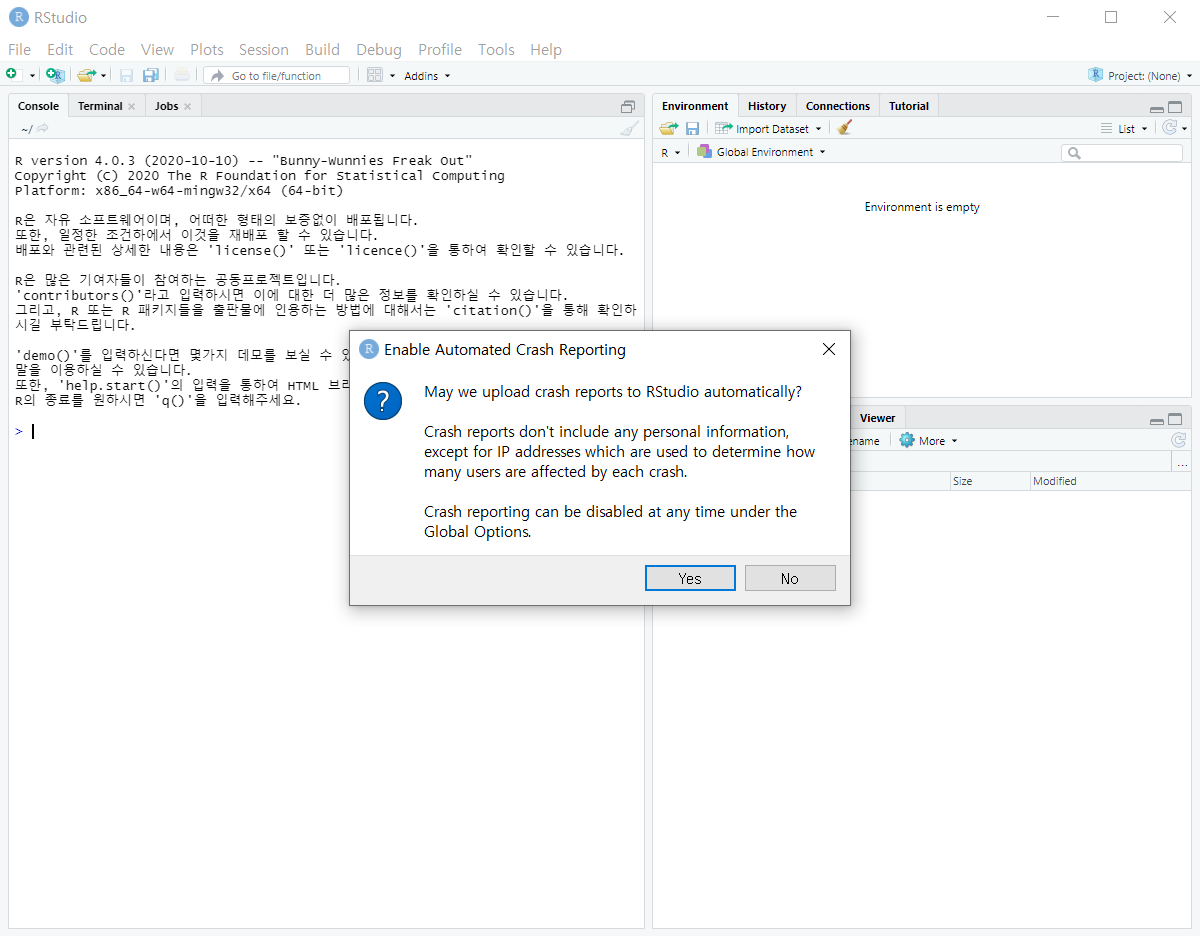Viewport: 1200px width, 936px height.
Task: Minimize the Viewer pane
Action: (1157, 420)
